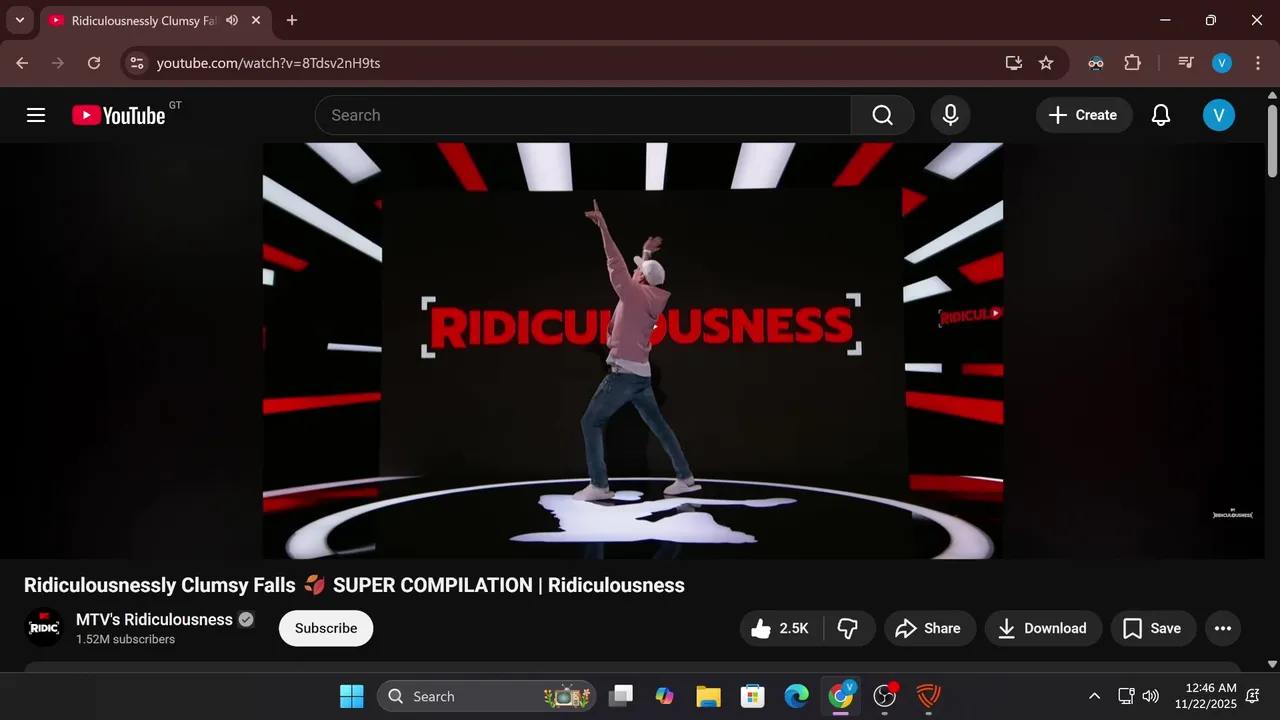Viewport: 1280px width, 720px height.
Task: Dislike the video with thumbs down
Action: [x=848, y=628]
